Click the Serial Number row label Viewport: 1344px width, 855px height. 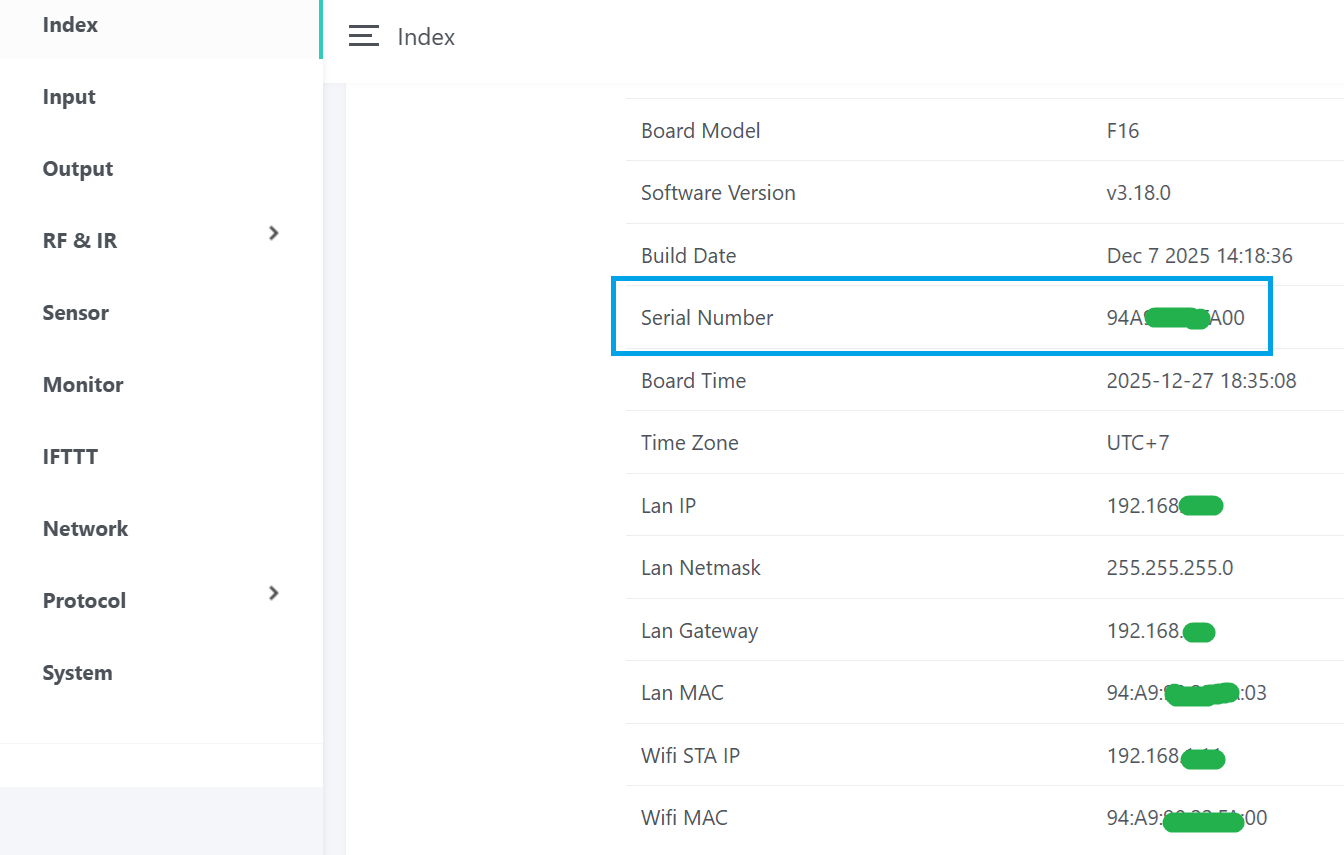707,318
